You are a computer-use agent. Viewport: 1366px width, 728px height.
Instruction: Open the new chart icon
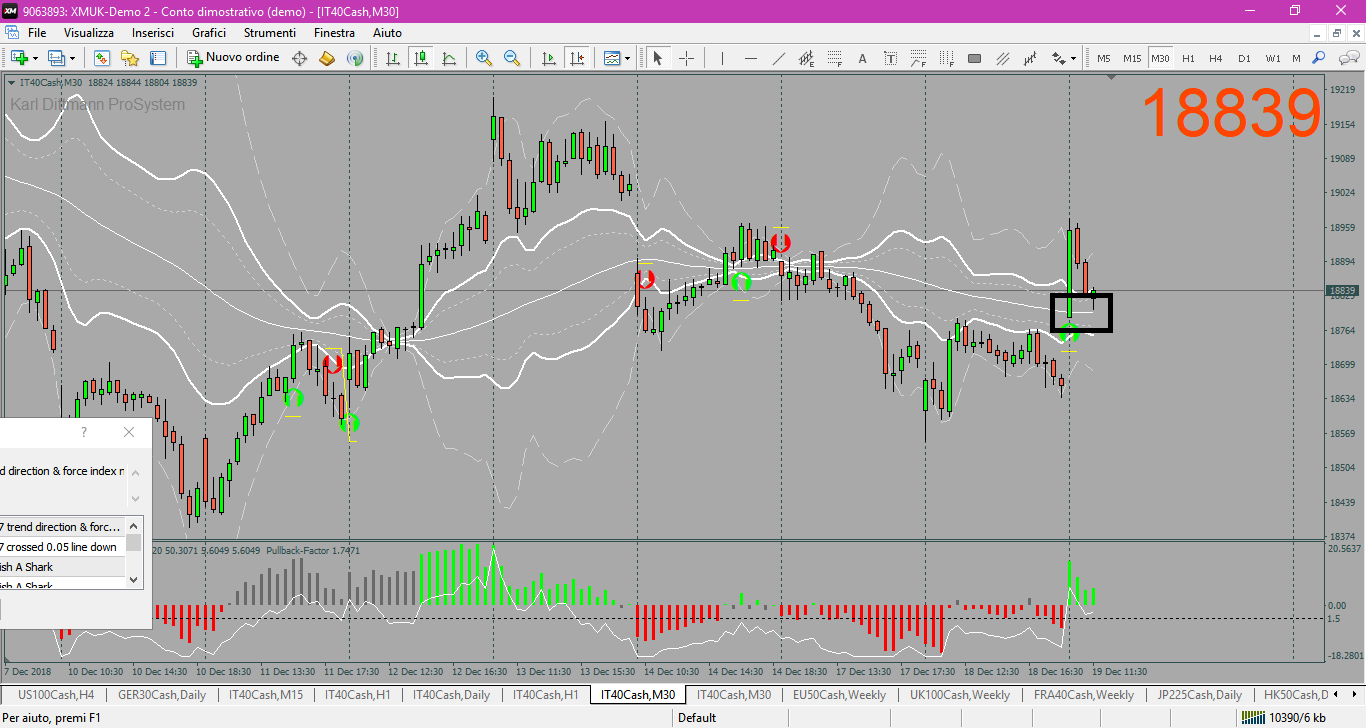point(18,58)
